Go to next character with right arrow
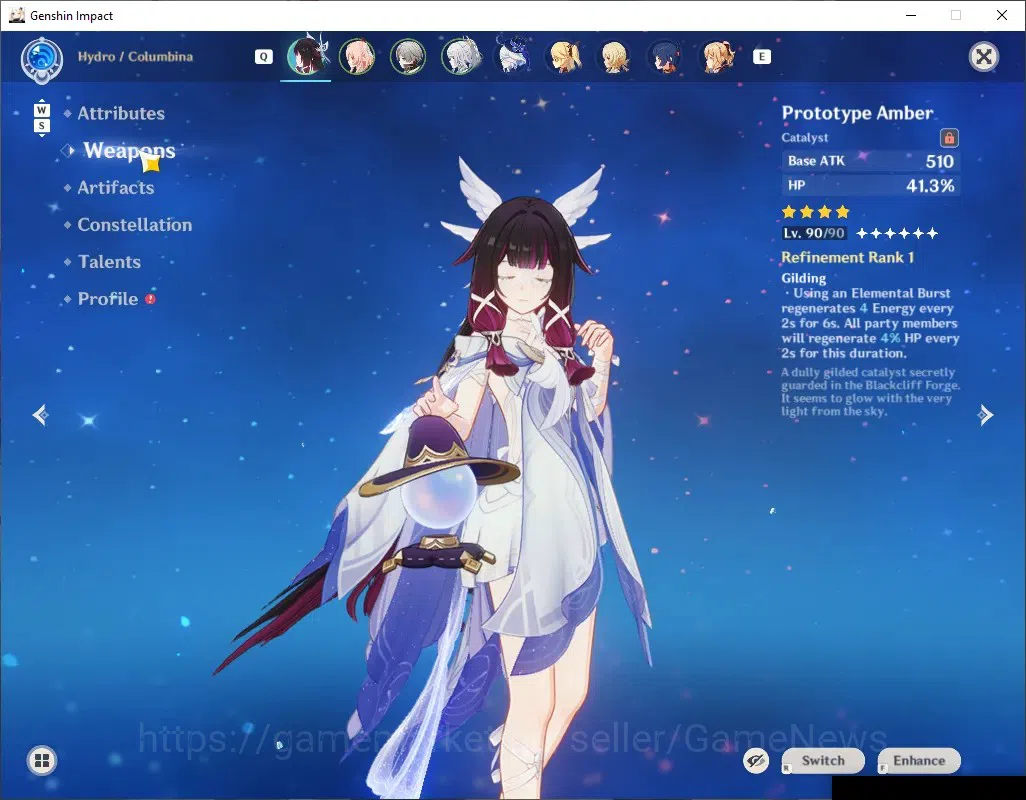 coord(985,415)
